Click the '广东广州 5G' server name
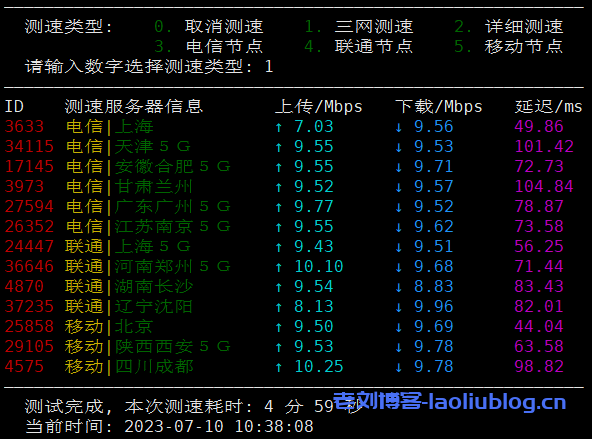Screen dimensions: 592x439 173,206
